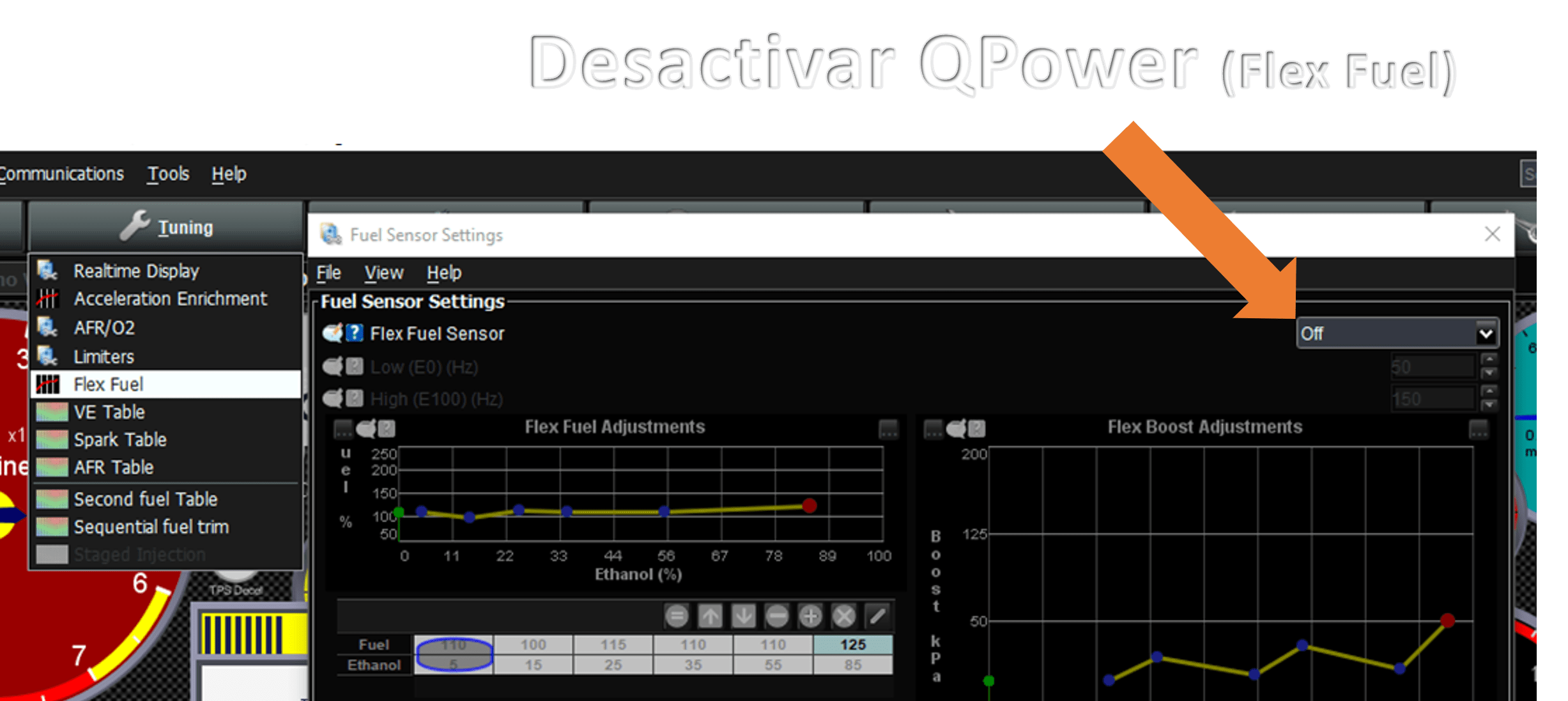This screenshot has width=1568, height=701.
Task: Select the Fuel cell with value 115
Action: 613,644
